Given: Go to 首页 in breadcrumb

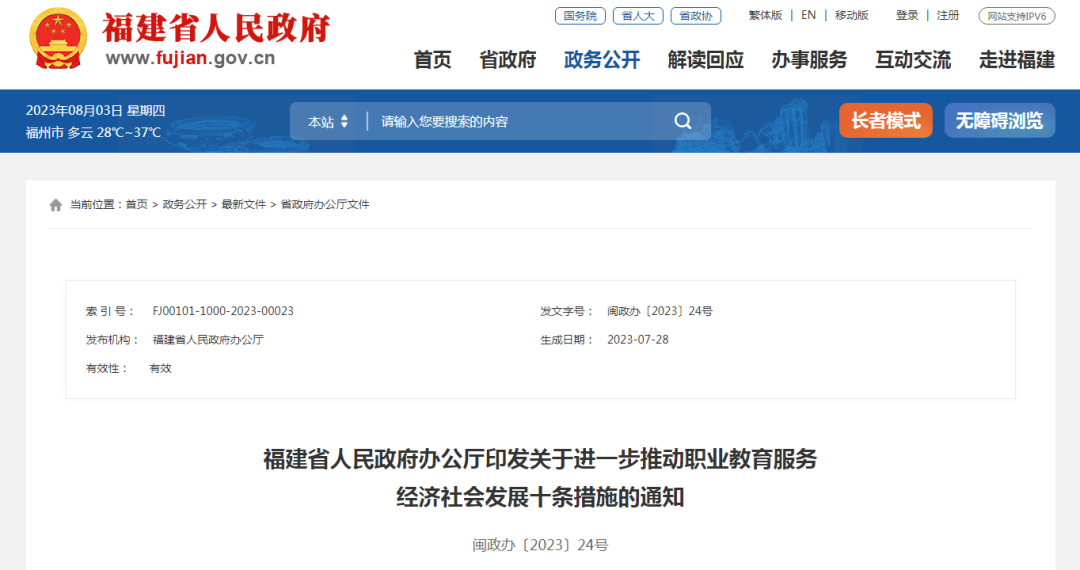Looking at the screenshot, I should point(136,204).
